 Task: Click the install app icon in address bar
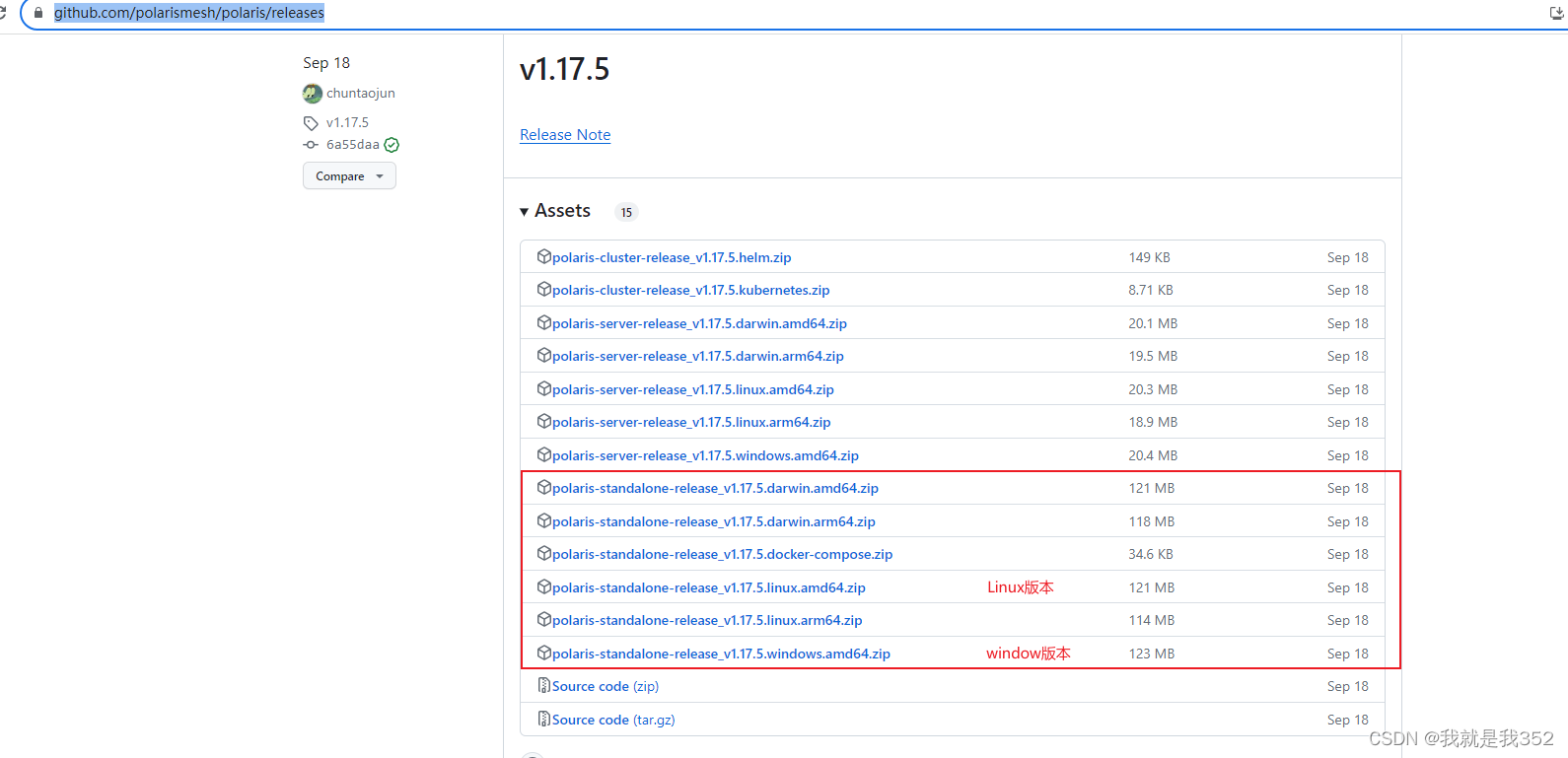(x=1556, y=13)
